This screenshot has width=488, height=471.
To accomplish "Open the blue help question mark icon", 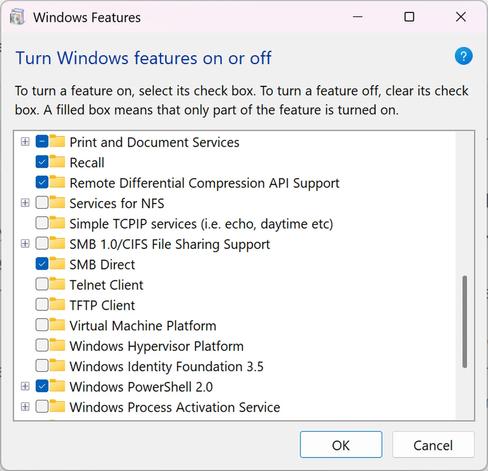I will pos(464,56).
